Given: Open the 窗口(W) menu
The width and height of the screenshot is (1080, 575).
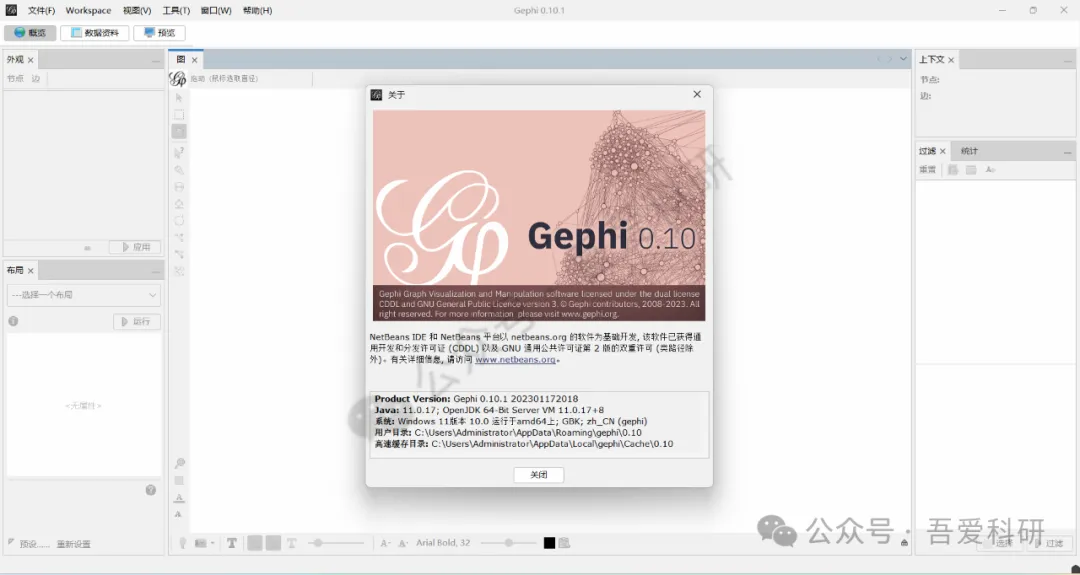Looking at the screenshot, I should pyautogui.click(x=216, y=10).
